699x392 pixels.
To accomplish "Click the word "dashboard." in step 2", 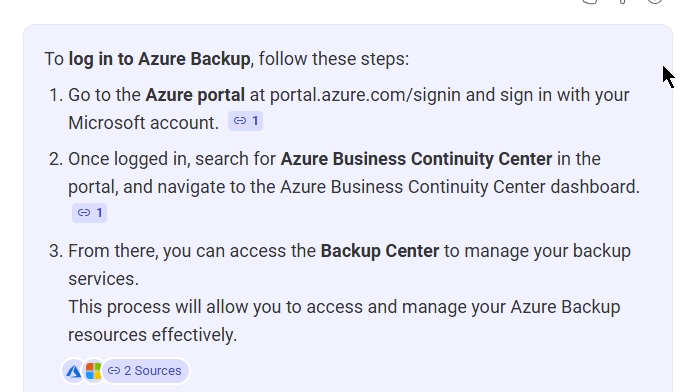I will (x=595, y=187).
